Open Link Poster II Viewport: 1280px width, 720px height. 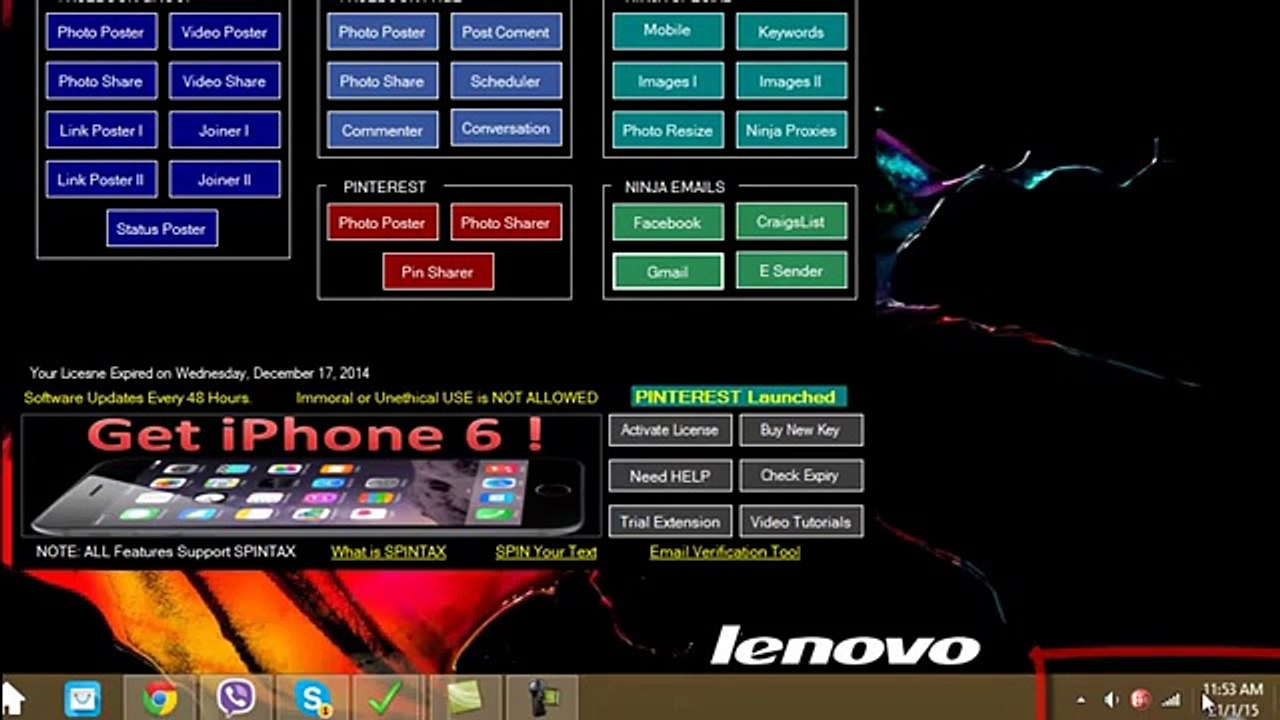[x=101, y=180]
